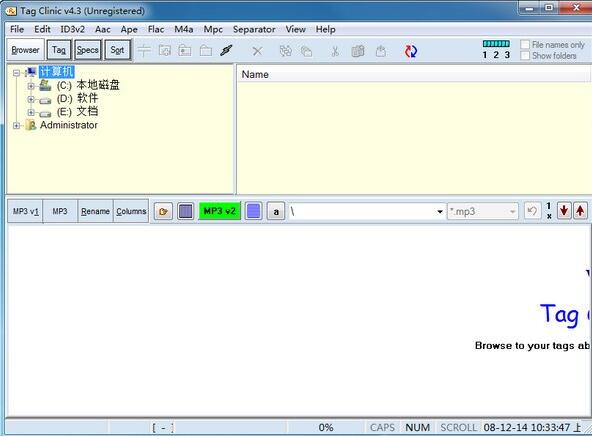Select the Rename tab

point(95,211)
